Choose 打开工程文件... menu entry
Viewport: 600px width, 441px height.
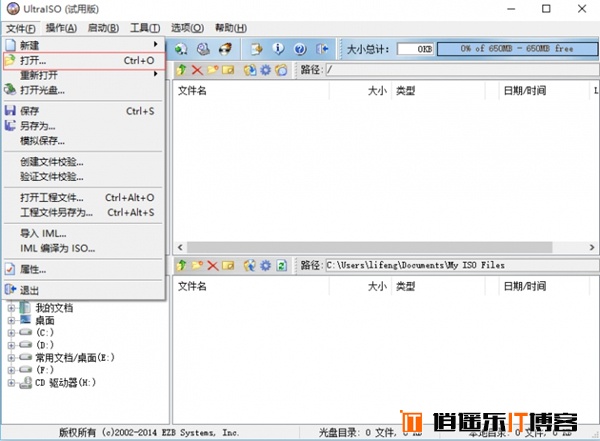click(x=84, y=198)
